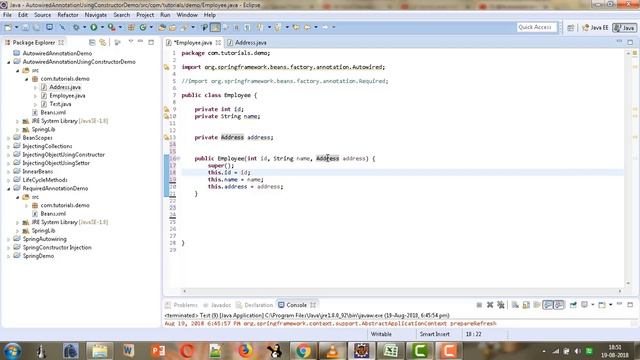Click the Windows Start button
640x360 pixels.
(13, 351)
